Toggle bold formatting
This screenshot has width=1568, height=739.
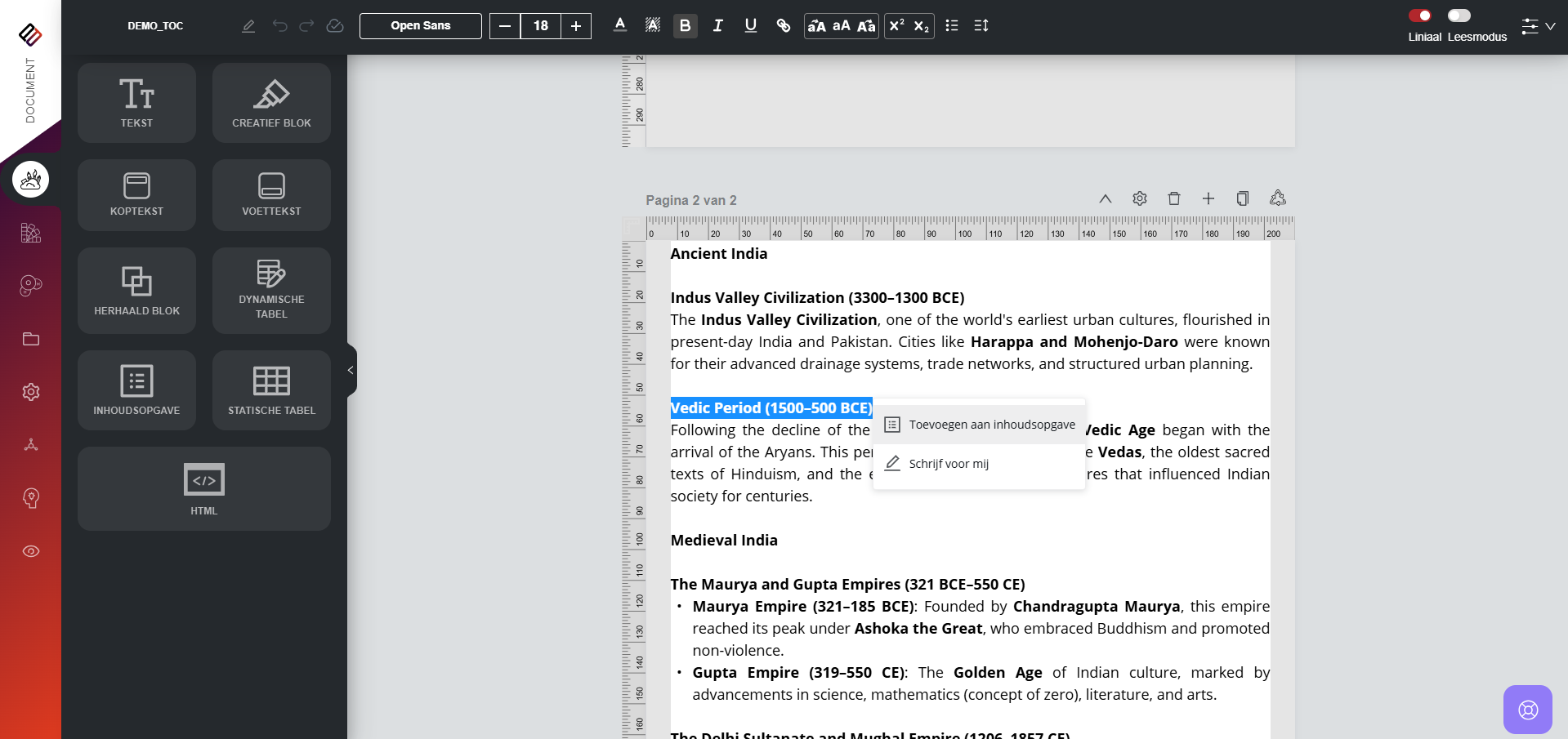tap(685, 25)
